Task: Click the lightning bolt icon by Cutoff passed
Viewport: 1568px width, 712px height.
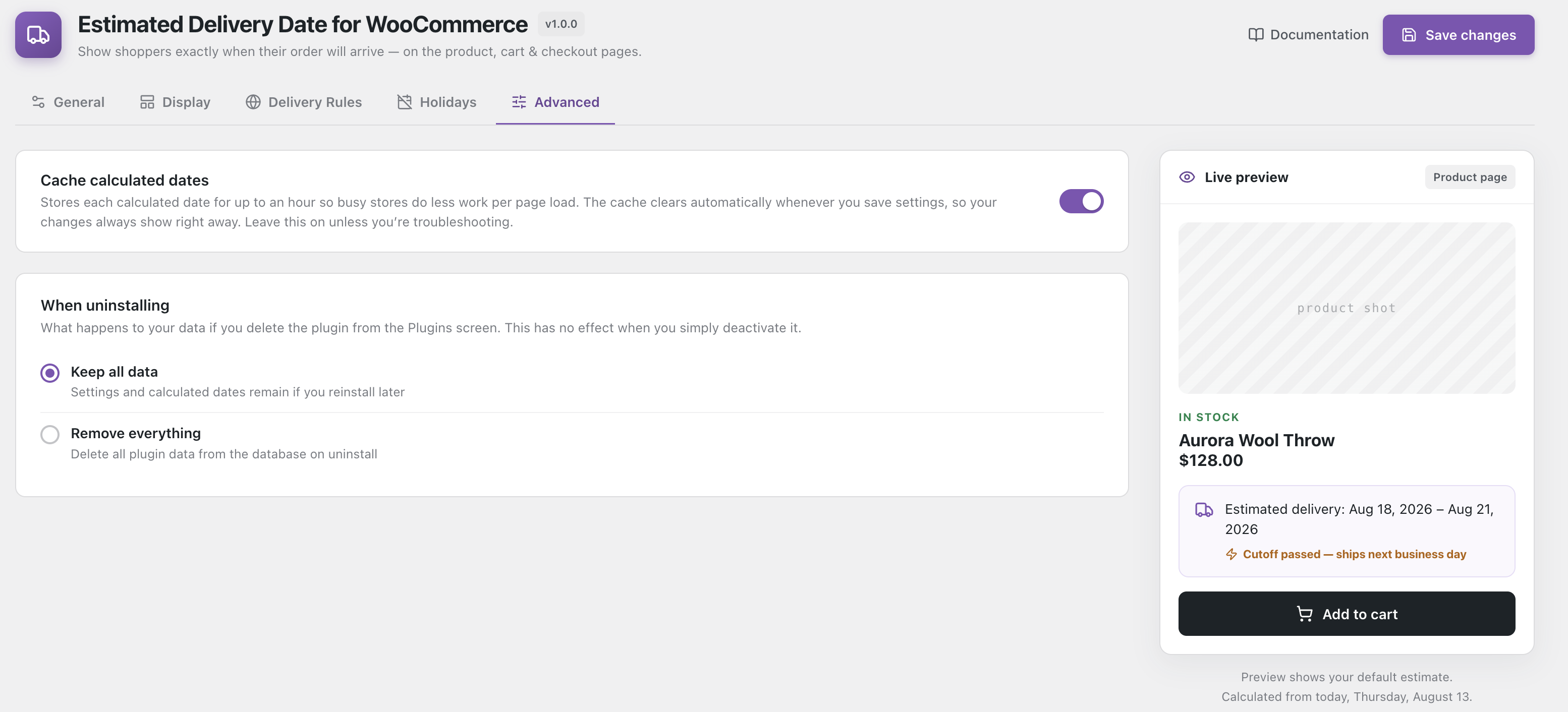Action: (1231, 554)
